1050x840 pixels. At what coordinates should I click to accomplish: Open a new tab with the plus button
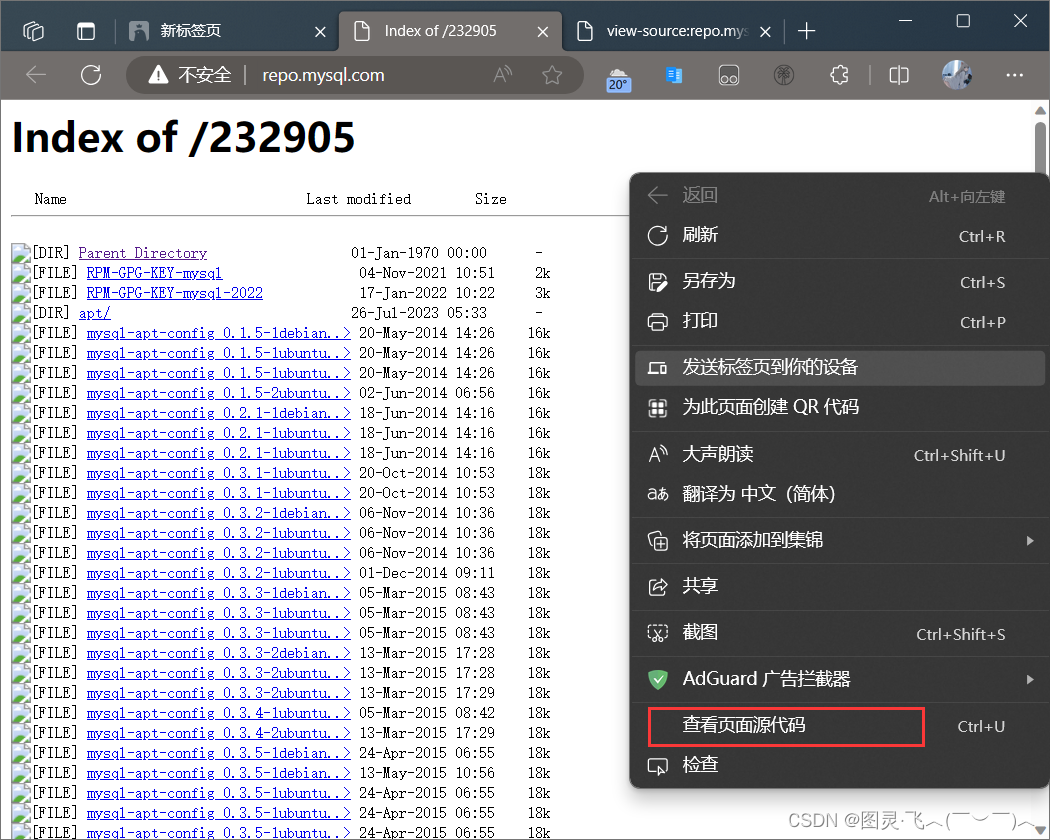pos(807,31)
